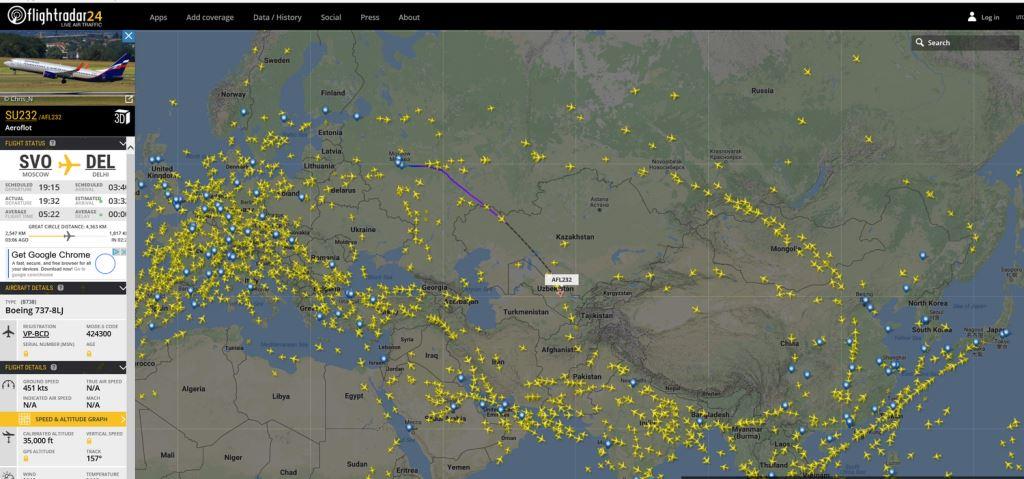Click lock icon under Vertical Speed

point(89,442)
